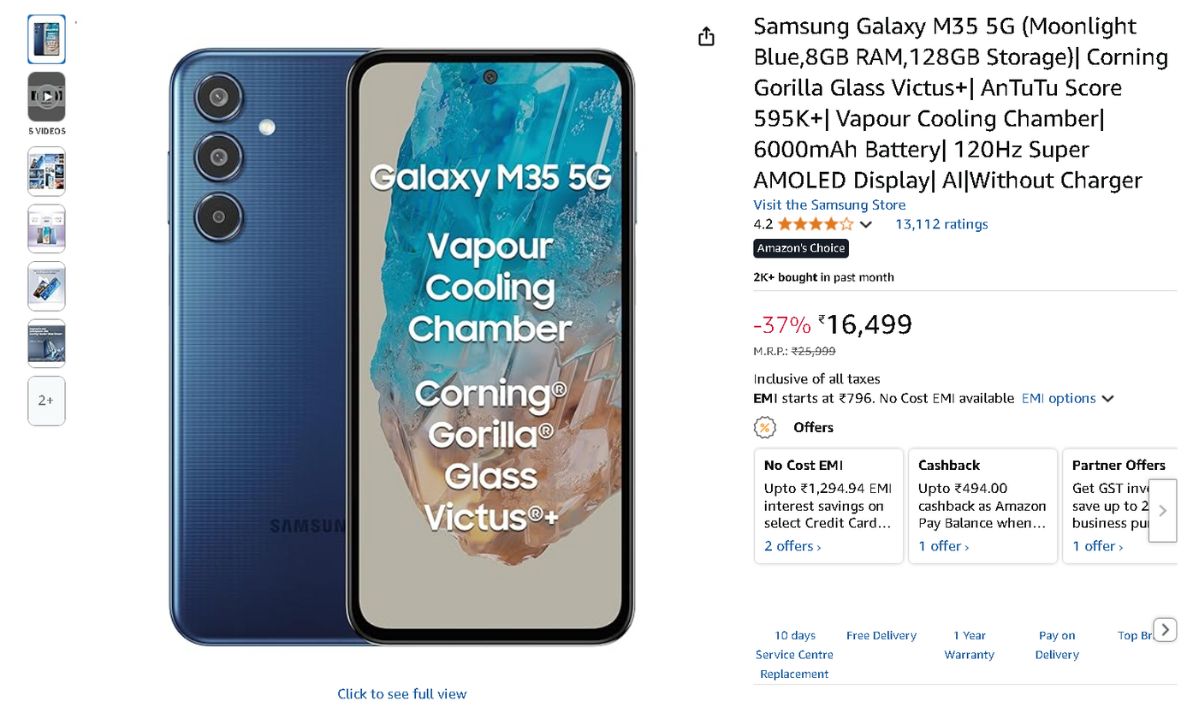Open Partner Offers 1 offer link
The width and height of the screenshot is (1200, 720).
[x=1097, y=546]
